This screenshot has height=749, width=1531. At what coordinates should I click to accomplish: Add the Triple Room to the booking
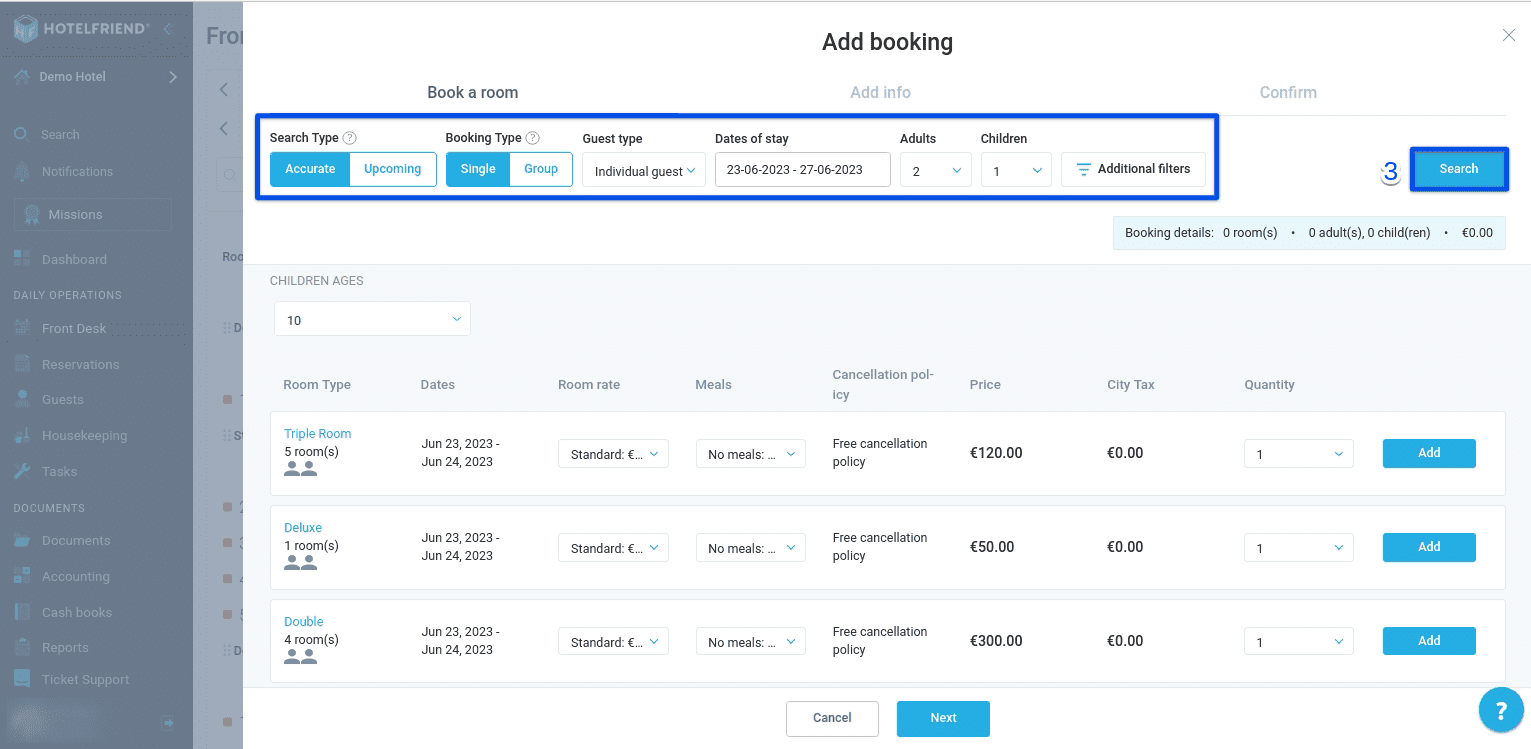[1429, 453]
